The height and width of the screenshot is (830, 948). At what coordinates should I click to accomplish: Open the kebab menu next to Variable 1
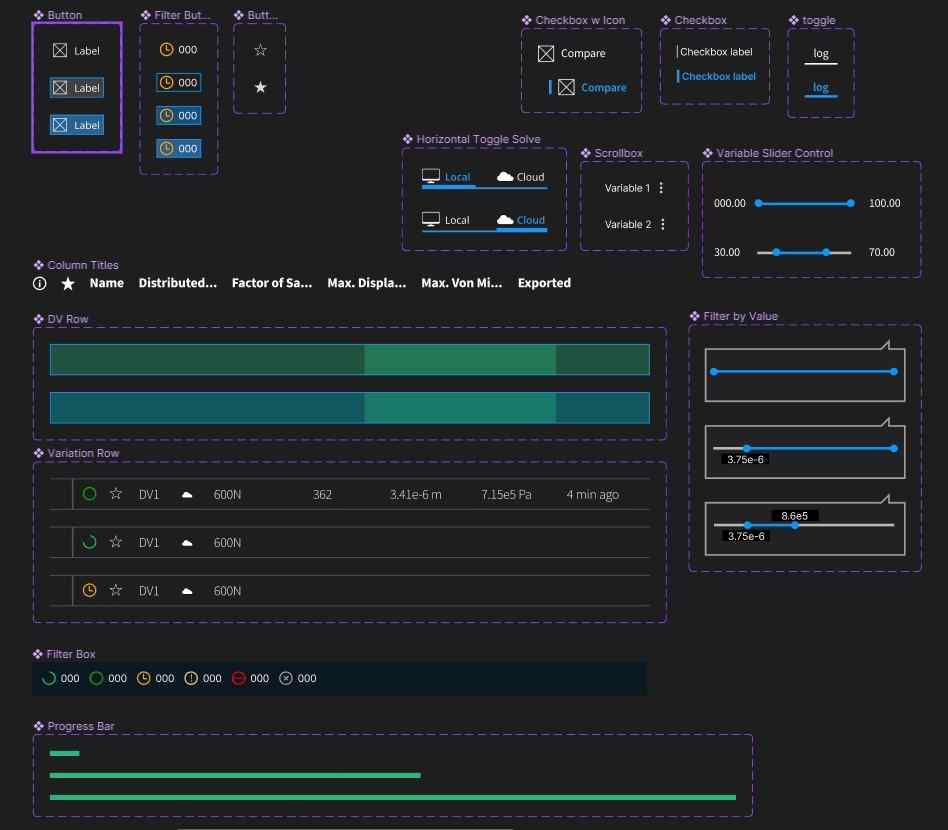662,188
